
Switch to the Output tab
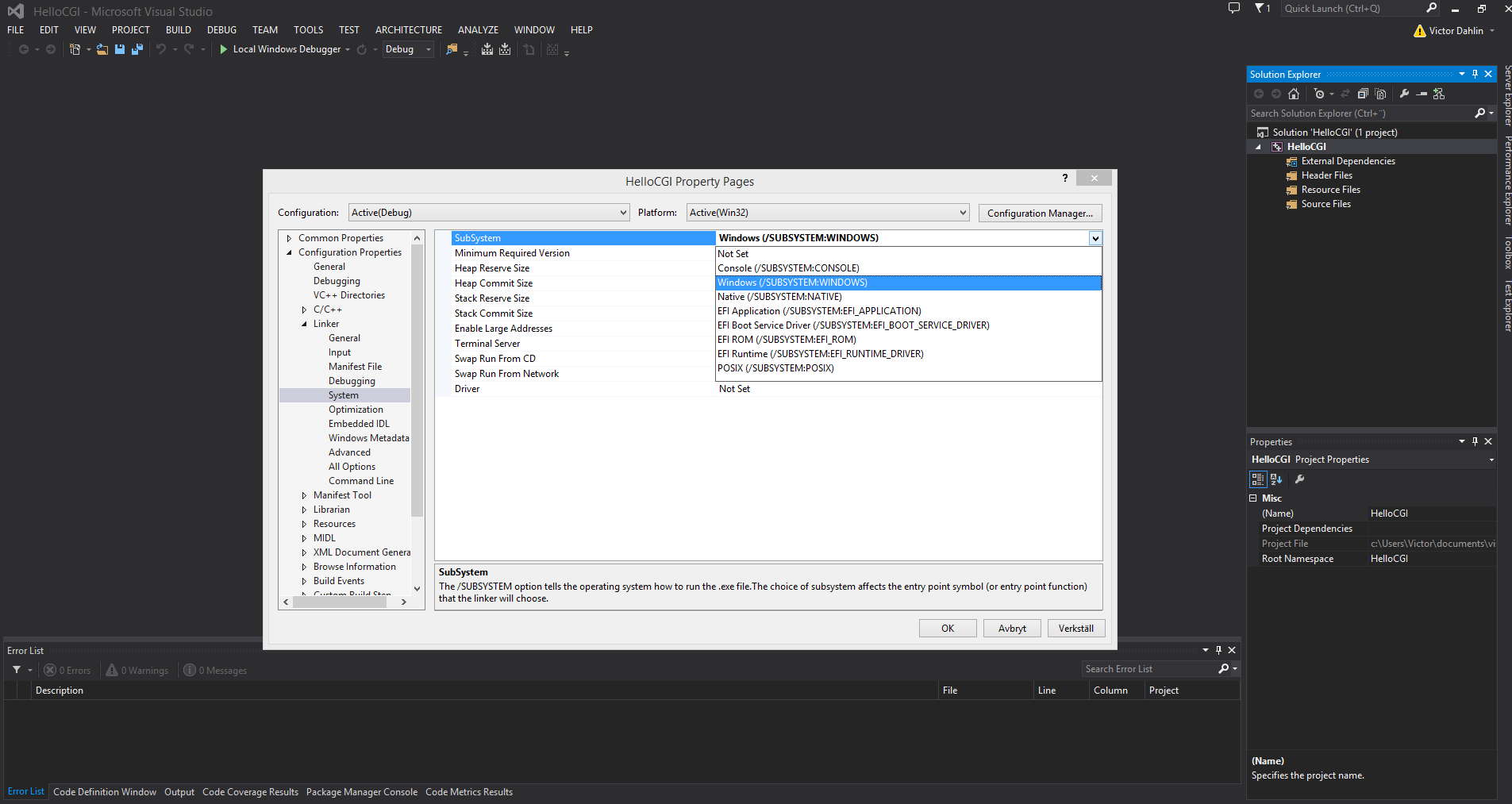[179, 792]
